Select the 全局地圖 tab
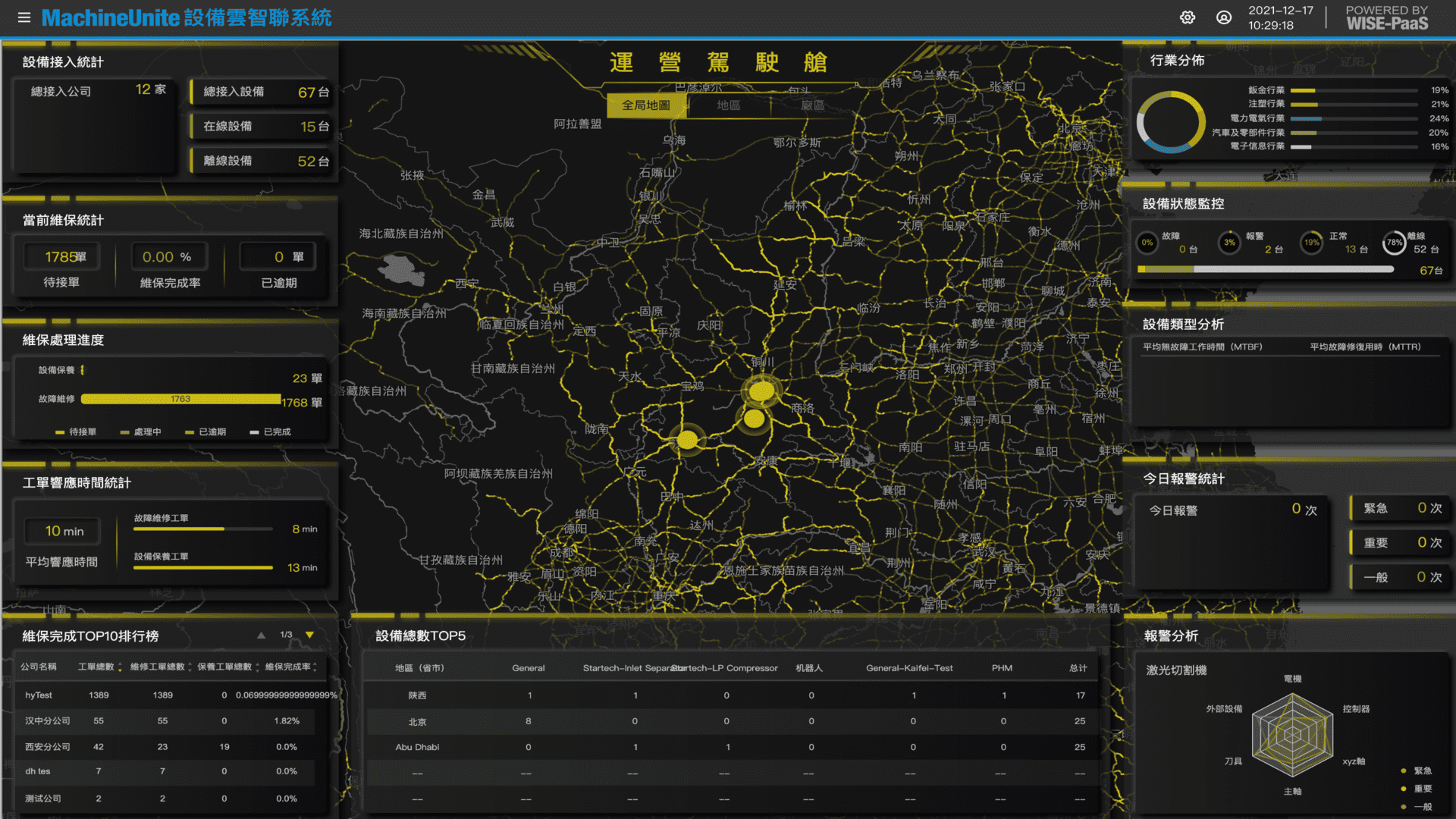 (646, 105)
